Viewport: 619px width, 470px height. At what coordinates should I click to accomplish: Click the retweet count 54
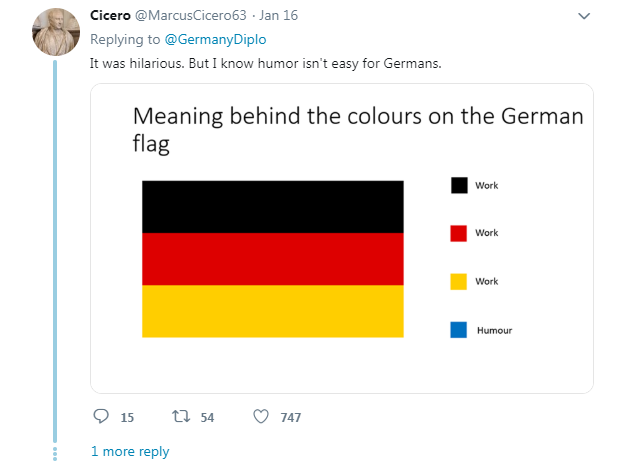tap(207, 418)
